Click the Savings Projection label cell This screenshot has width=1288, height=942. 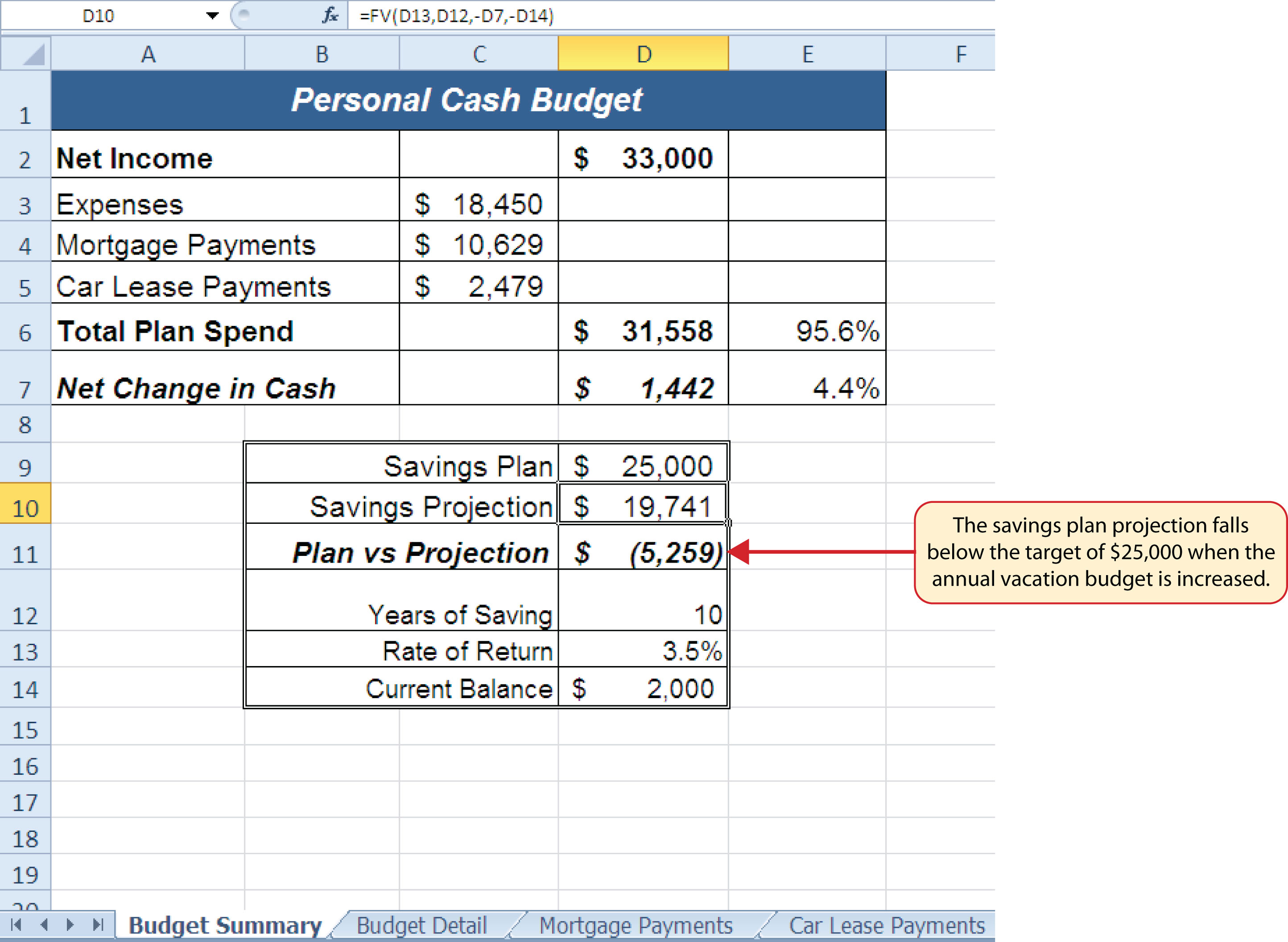401,503
